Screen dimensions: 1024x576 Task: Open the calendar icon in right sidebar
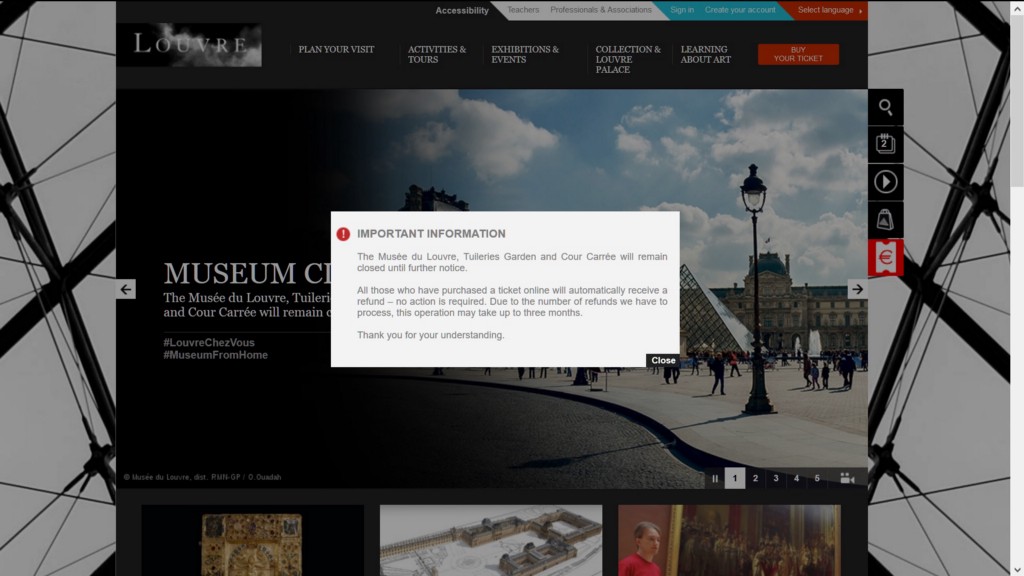886,144
